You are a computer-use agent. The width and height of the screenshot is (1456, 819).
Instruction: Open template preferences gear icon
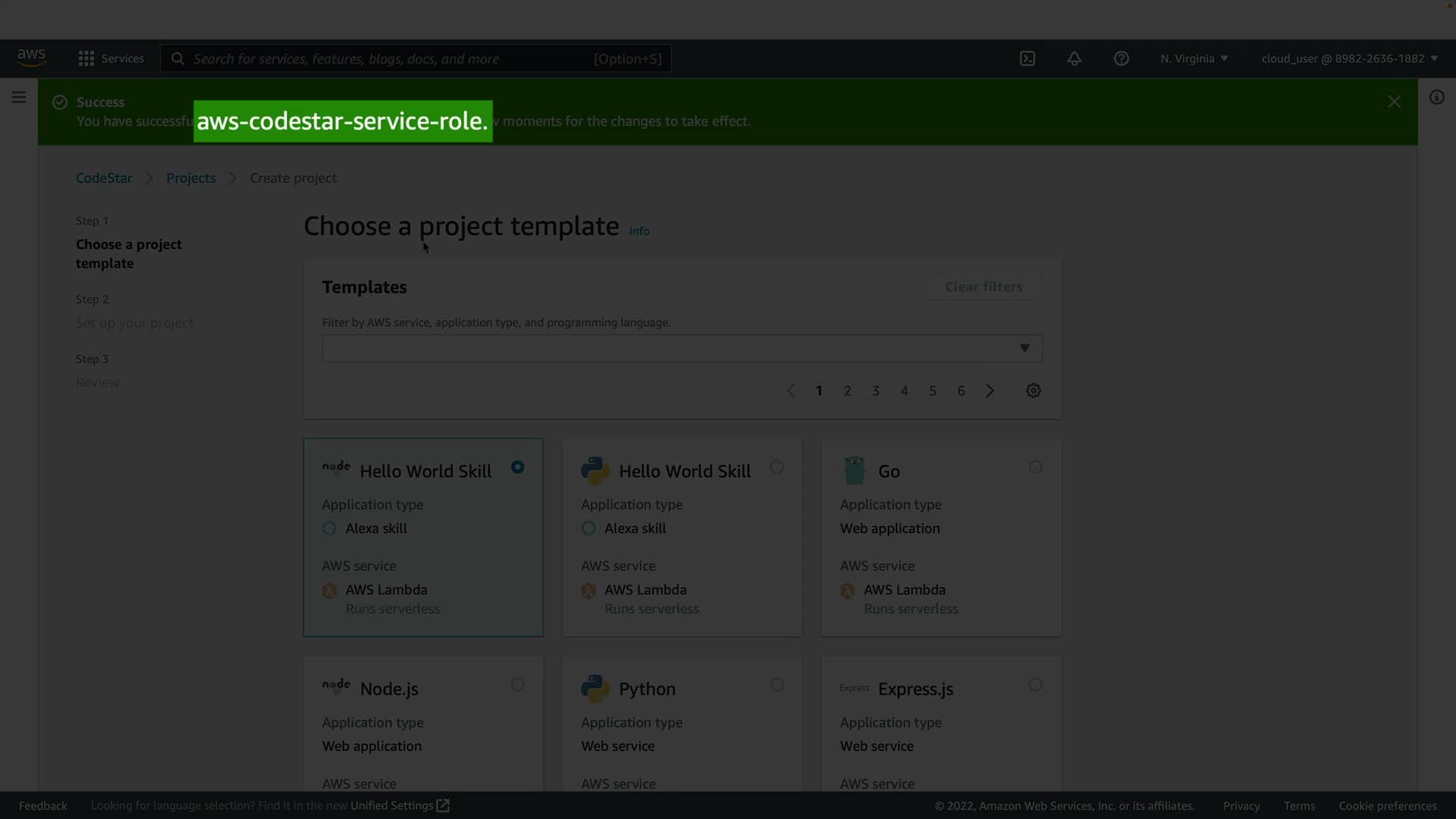click(x=1034, y=391)
